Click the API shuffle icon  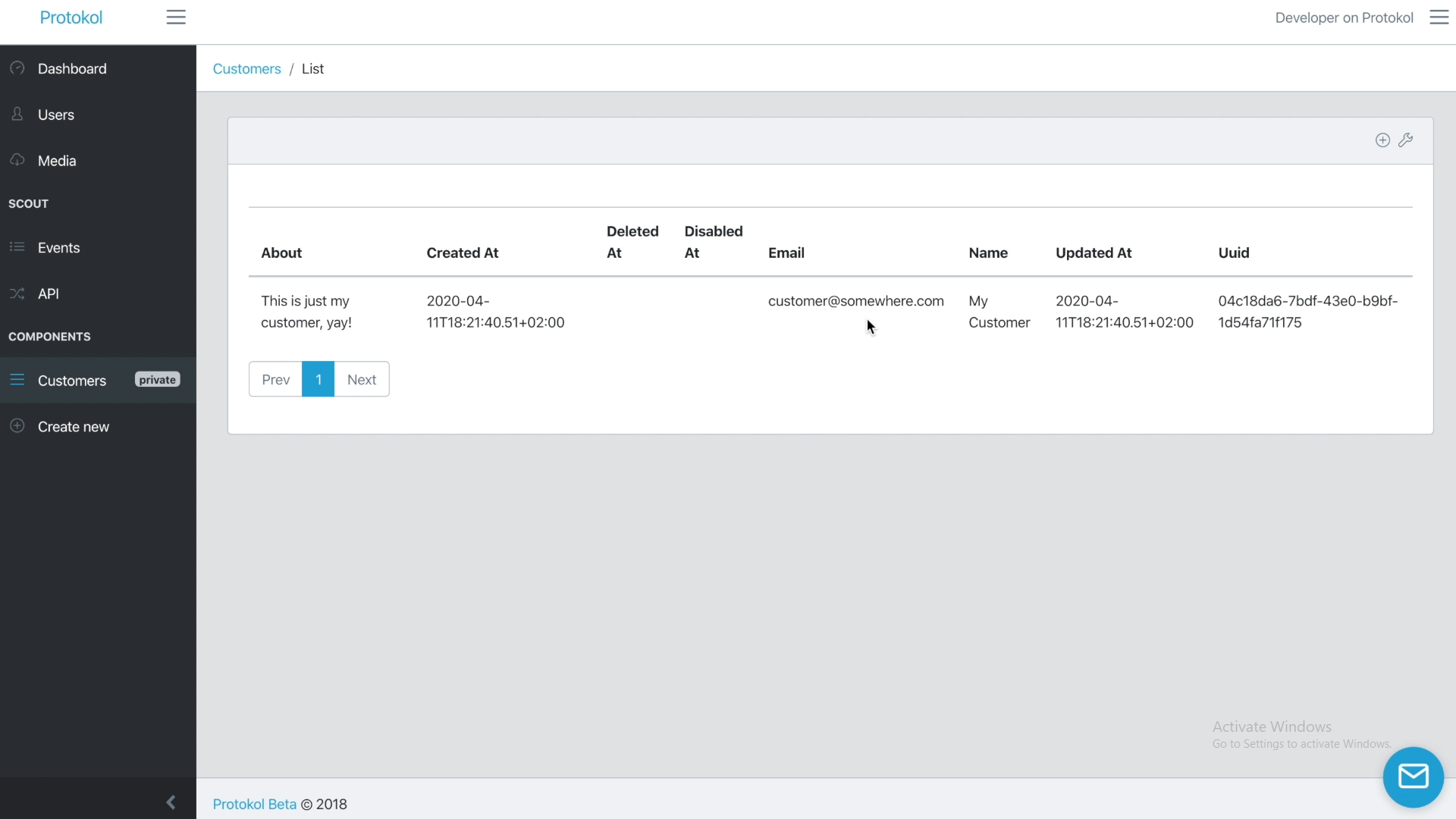tap(17, 293)
